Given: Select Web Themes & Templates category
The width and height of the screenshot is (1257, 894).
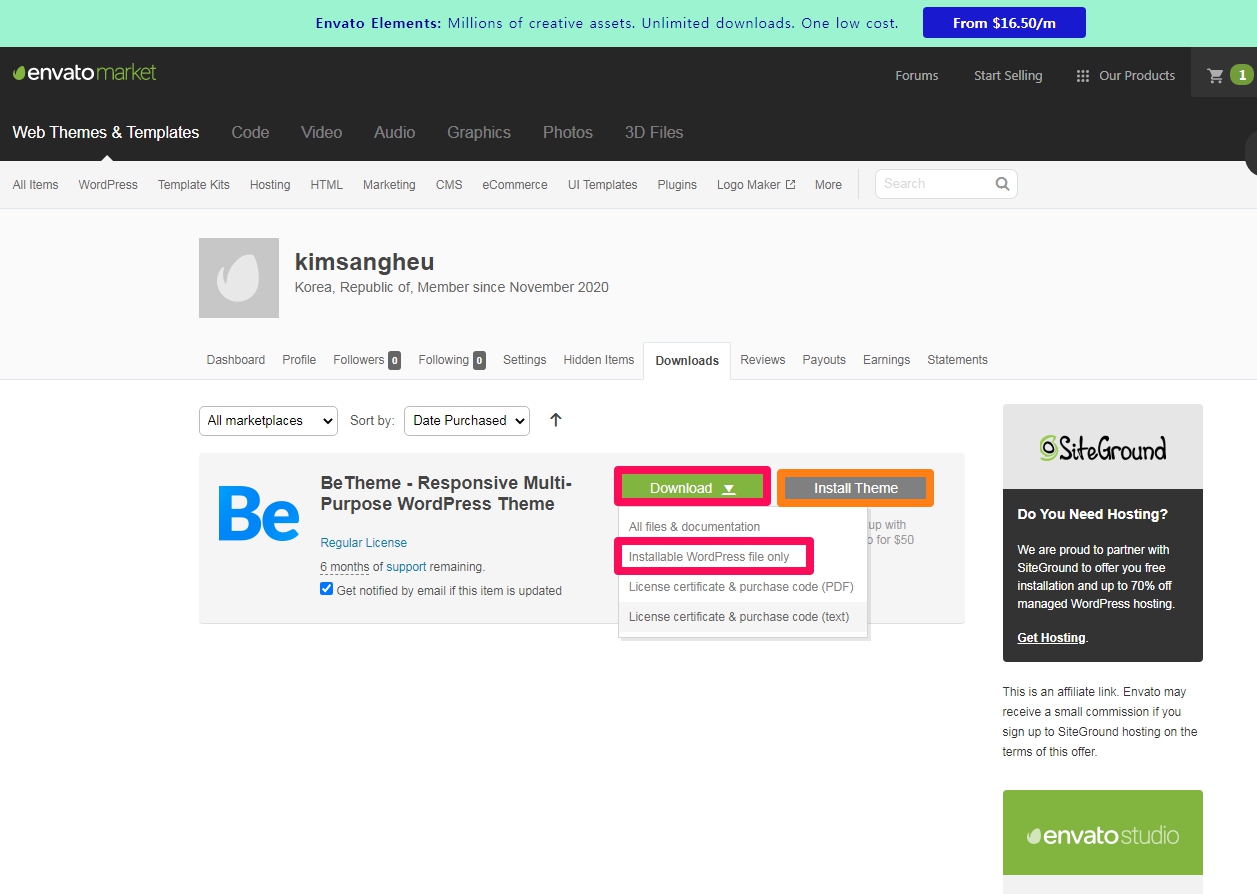Looking at the screenshot, I should pyautogui.click(x=106, y=132).
